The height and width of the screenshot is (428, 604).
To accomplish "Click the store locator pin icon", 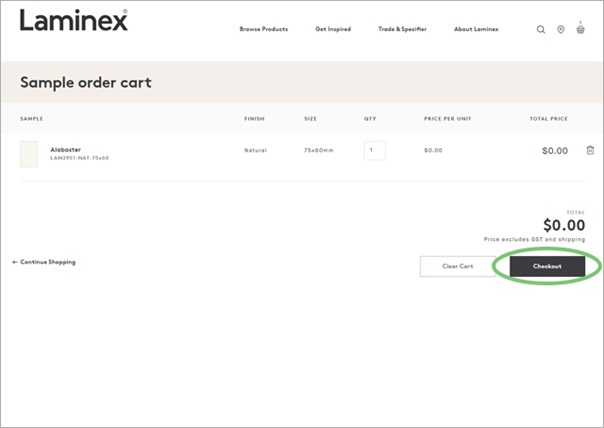I will coord(560,30).
